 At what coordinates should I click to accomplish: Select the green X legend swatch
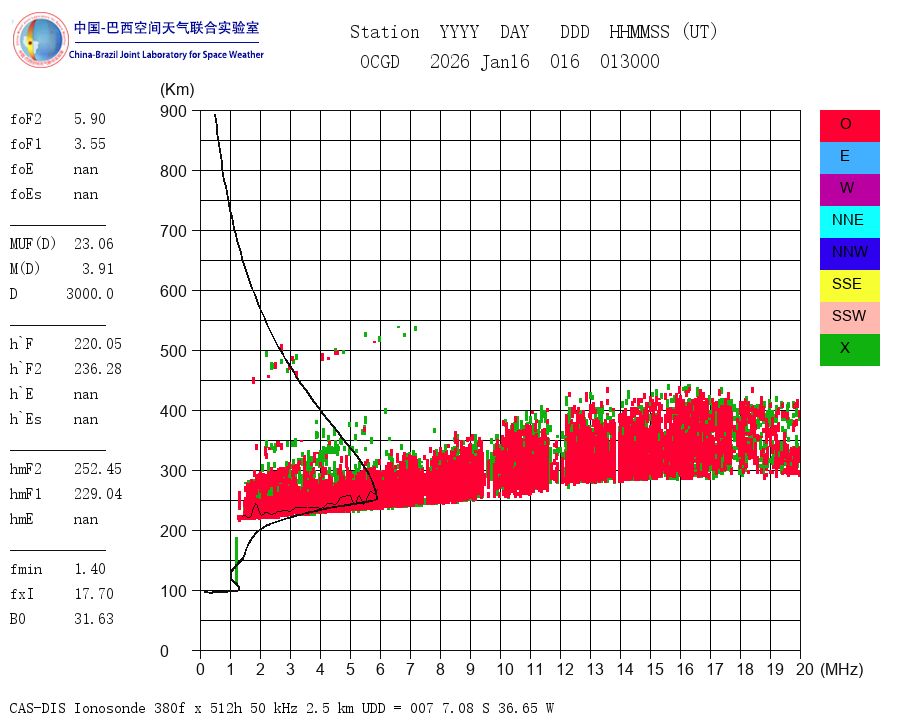[x=849, y=350]
